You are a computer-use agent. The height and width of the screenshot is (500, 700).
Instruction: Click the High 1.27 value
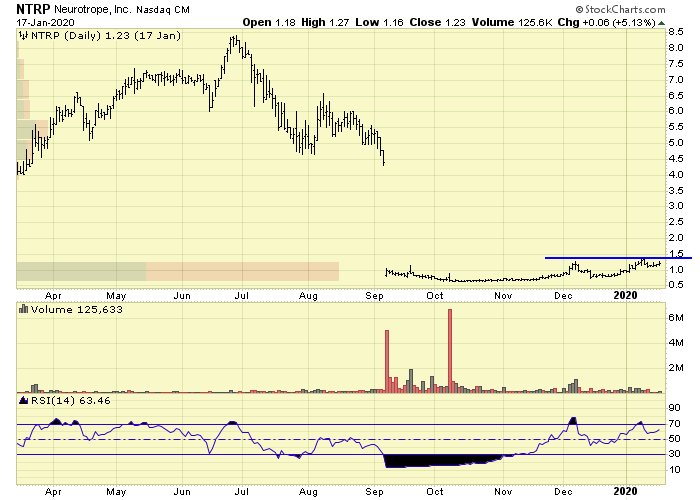click(x=325, y=22)
